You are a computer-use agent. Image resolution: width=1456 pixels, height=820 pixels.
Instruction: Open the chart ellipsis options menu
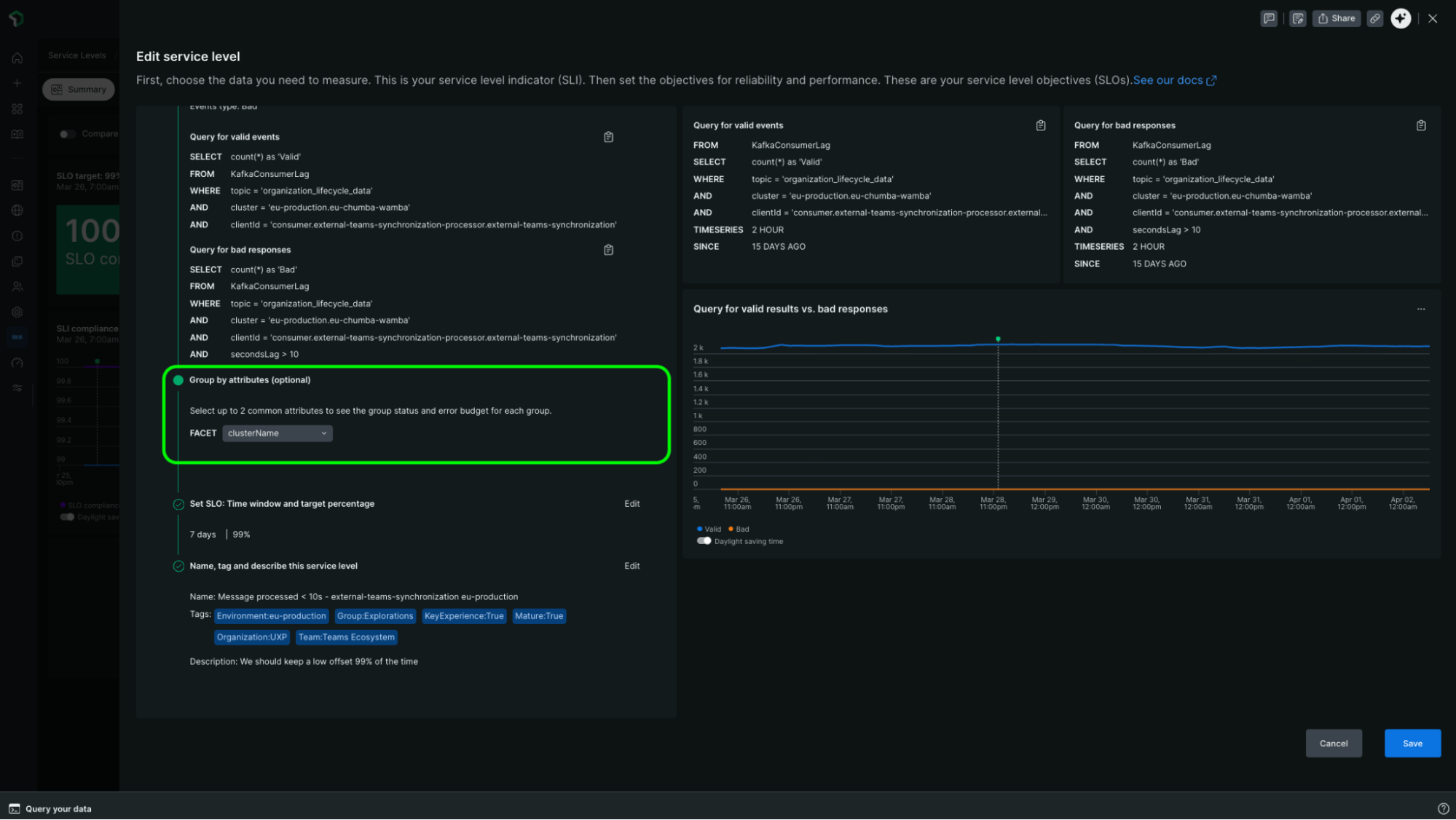(1421, 310)
